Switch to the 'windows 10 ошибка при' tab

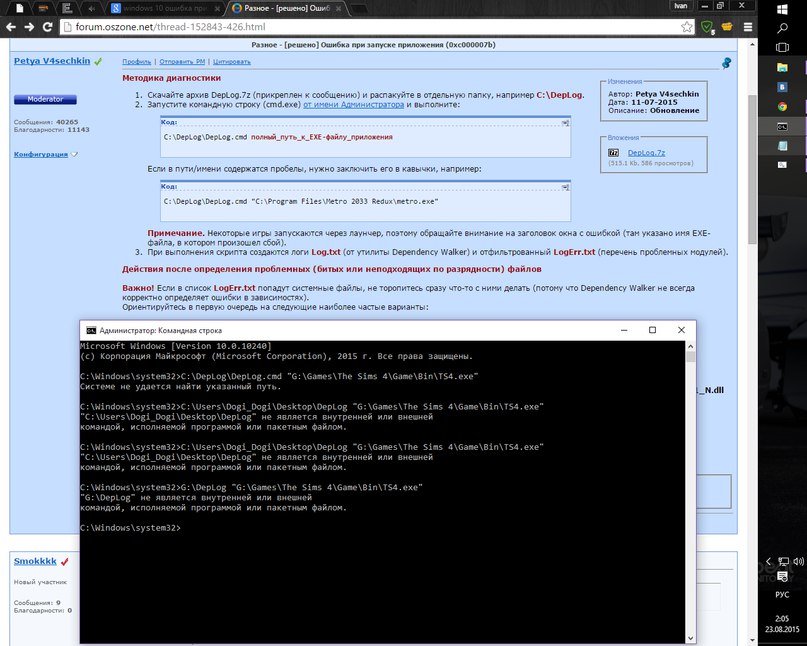pyautogui.click(x=157, y=7)
